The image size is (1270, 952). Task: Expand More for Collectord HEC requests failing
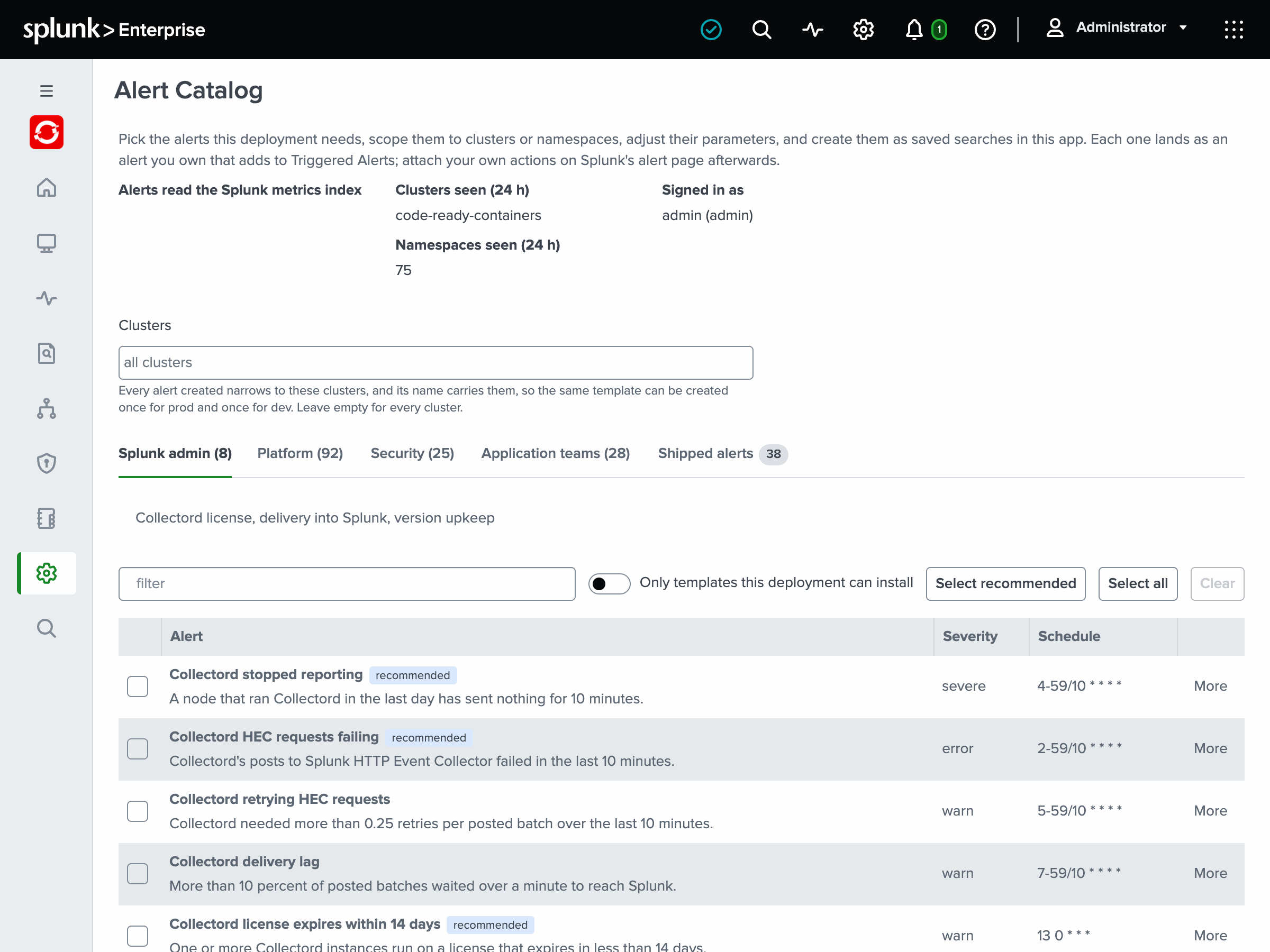1210,748
